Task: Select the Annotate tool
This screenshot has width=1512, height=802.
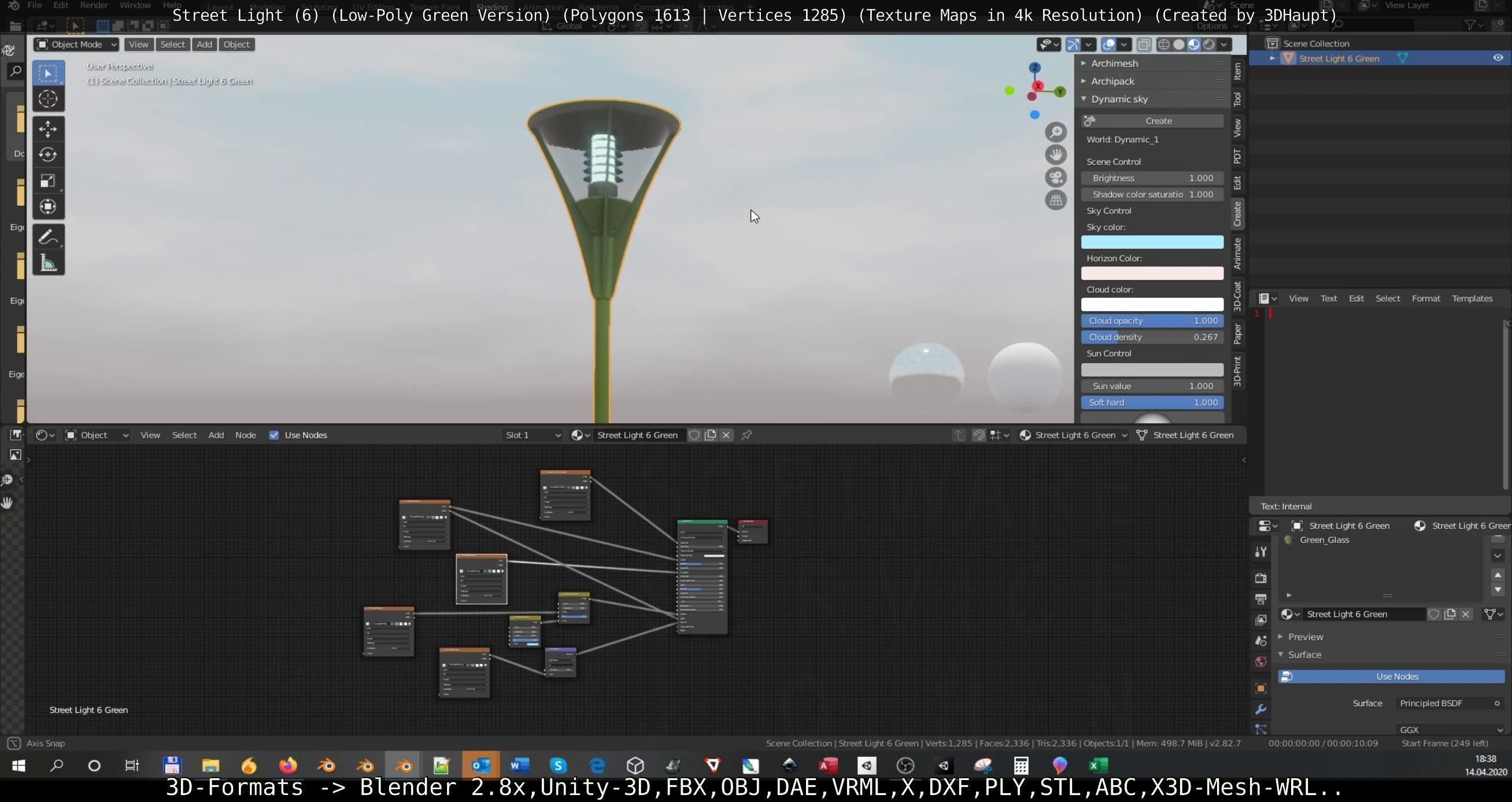Action: pyautogui.click(x=48, y=237)
